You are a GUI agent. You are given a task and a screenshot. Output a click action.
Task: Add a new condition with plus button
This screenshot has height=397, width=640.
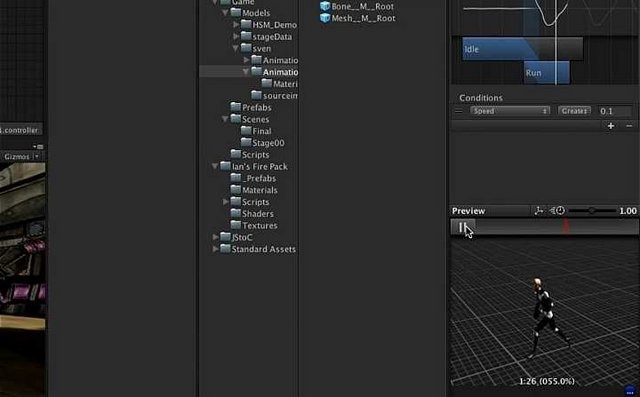[x=611, y=126]
